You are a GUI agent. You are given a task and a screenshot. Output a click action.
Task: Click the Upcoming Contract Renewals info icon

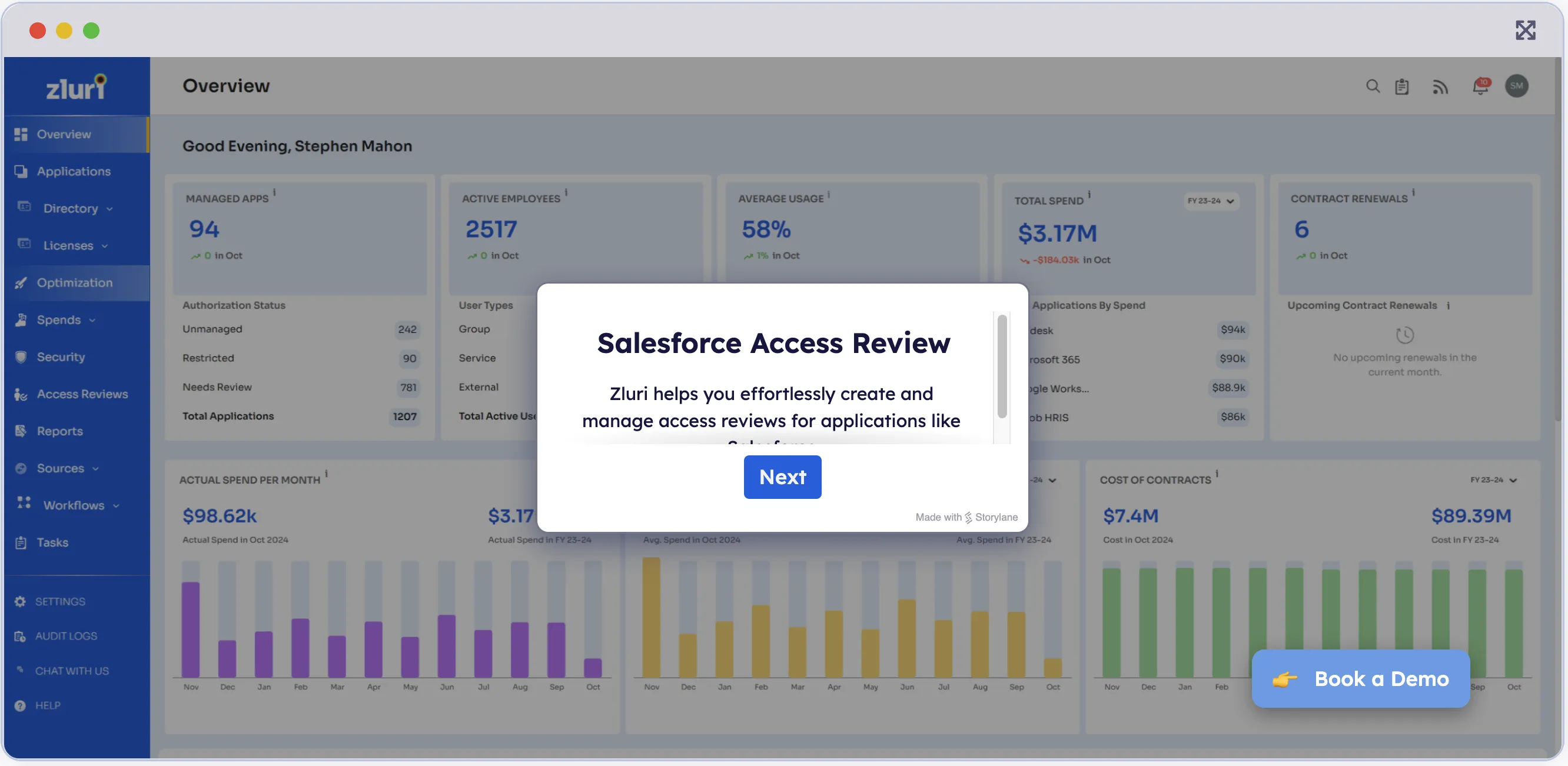pyautogui.click(x=1448, y=305)
